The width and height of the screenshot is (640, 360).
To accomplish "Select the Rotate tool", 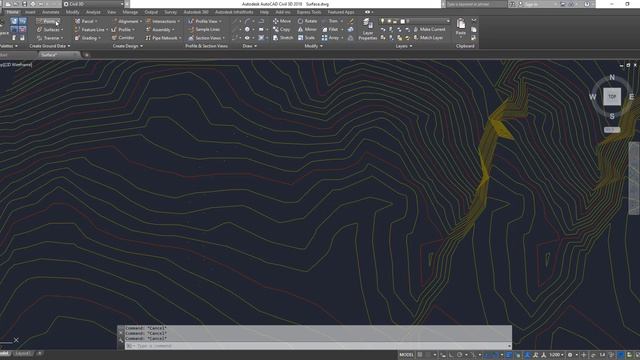I will point(307,21).
